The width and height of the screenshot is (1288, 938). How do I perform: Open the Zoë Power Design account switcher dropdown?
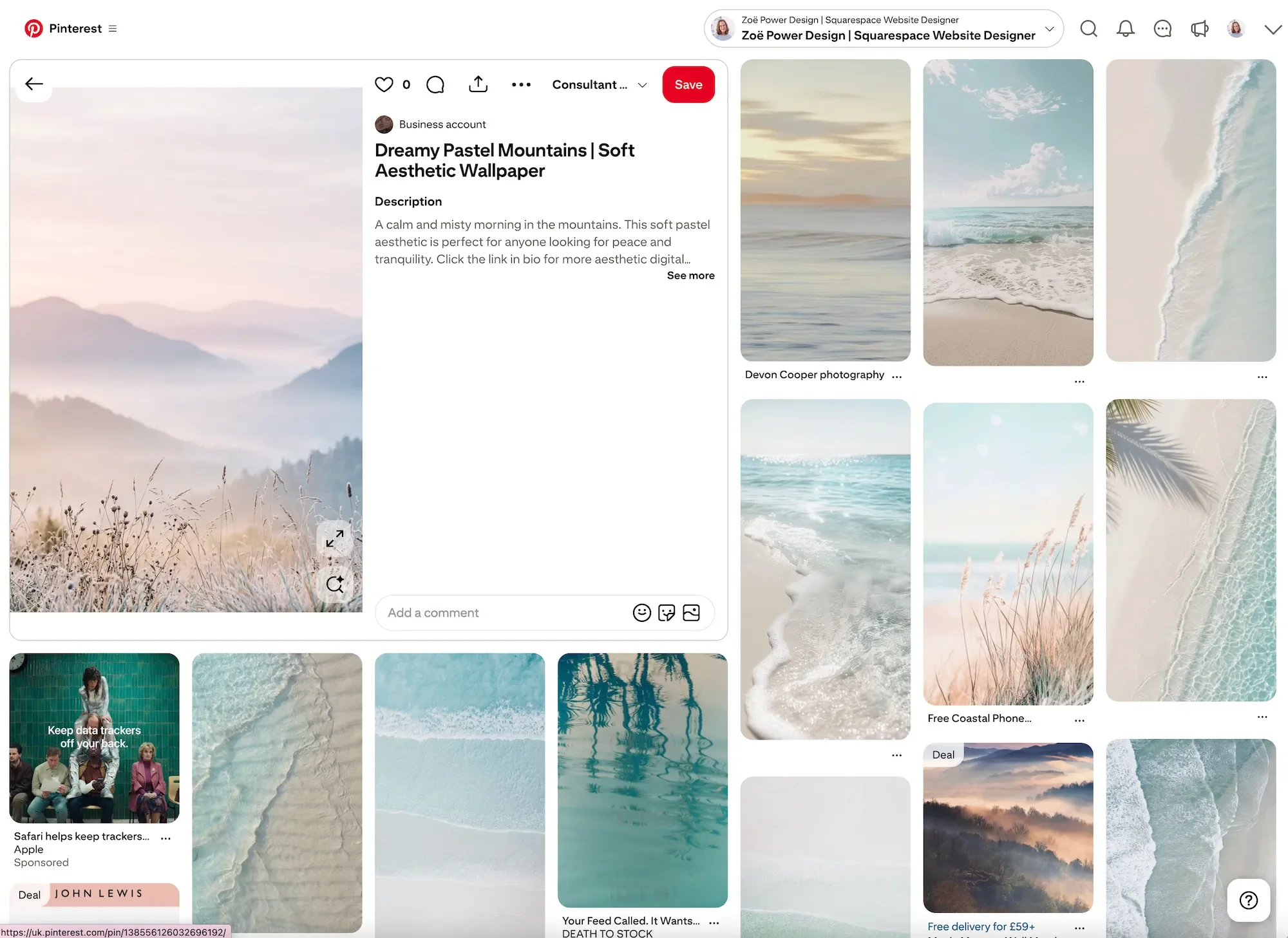[884, 28]
